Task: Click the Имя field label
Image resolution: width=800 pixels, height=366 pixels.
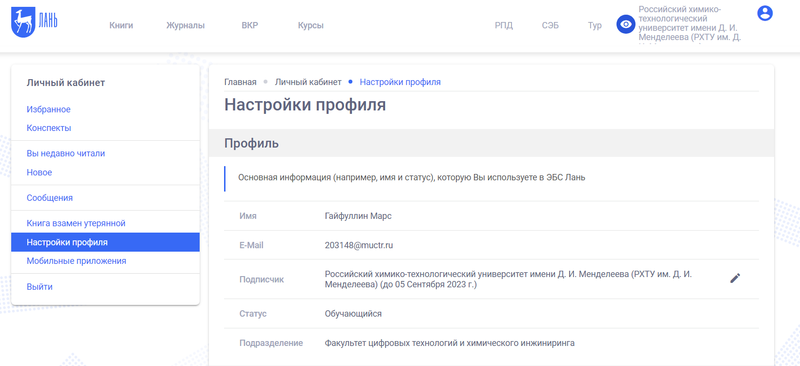Action: click(x=248, y=216)
